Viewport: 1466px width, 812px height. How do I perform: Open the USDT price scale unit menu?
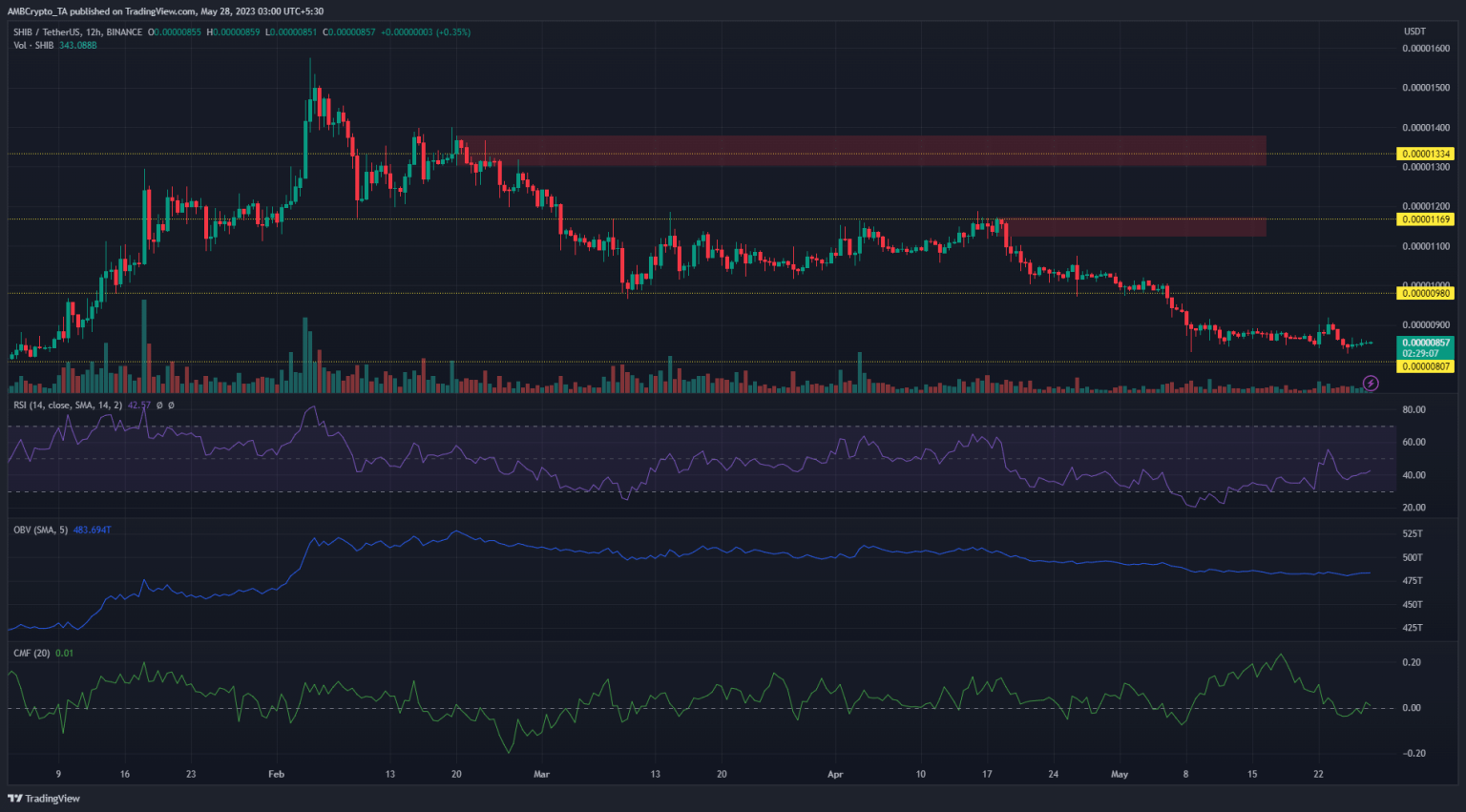tap(1414, 31)
